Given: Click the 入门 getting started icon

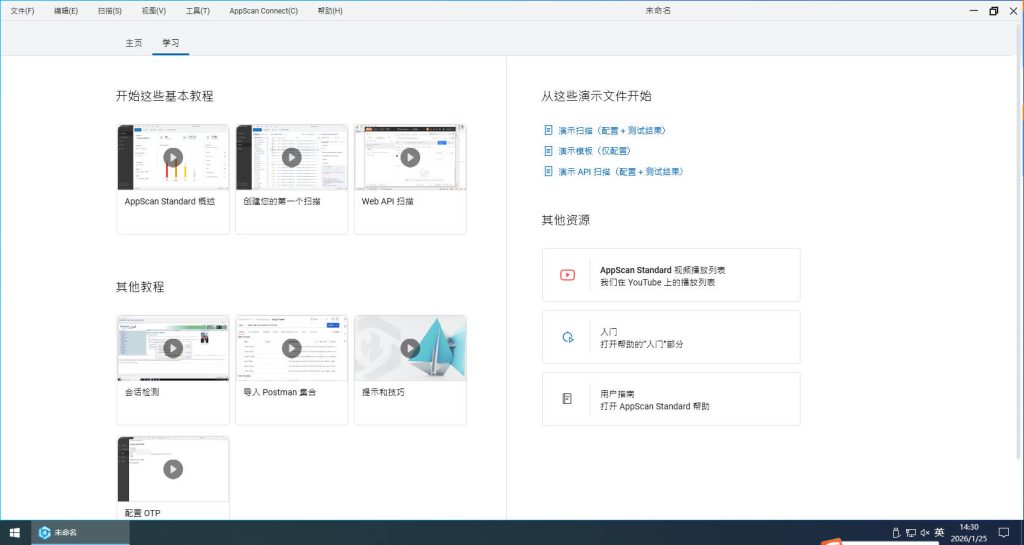Looking at the screenshot, I should (x=567, y=337).
